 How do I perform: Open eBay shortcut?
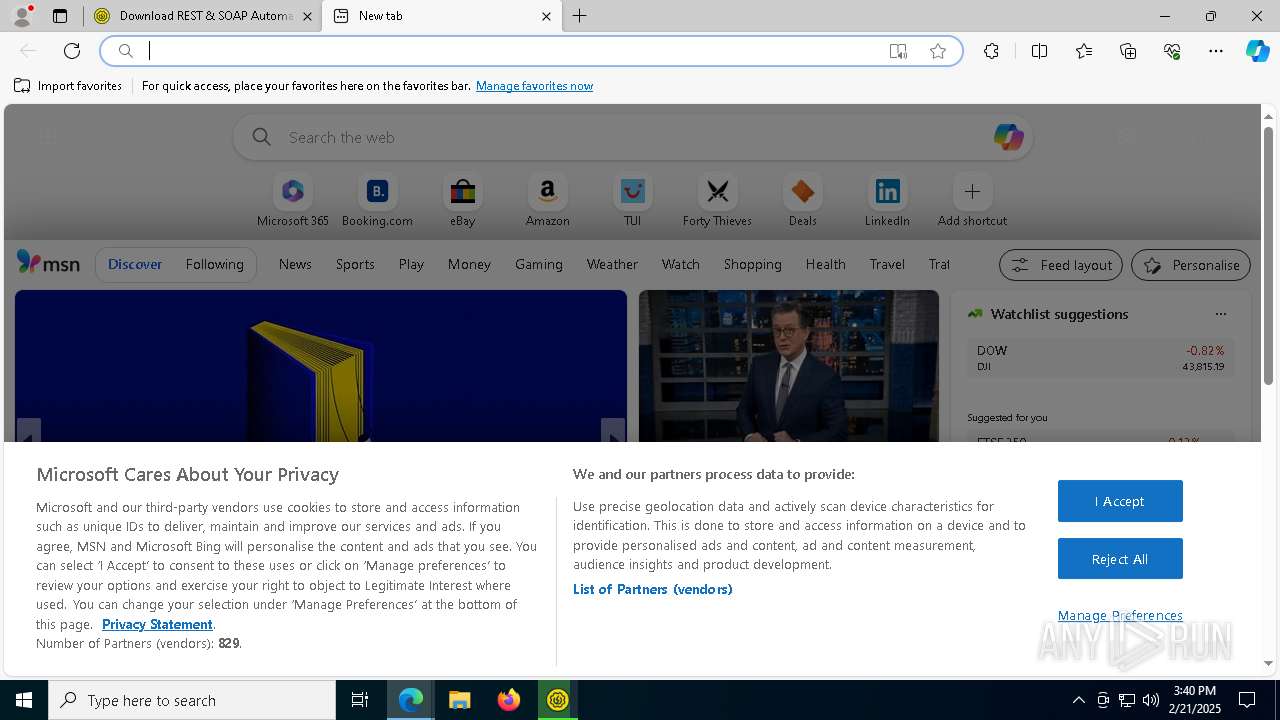pyautogui.click(x=463, y=200)
